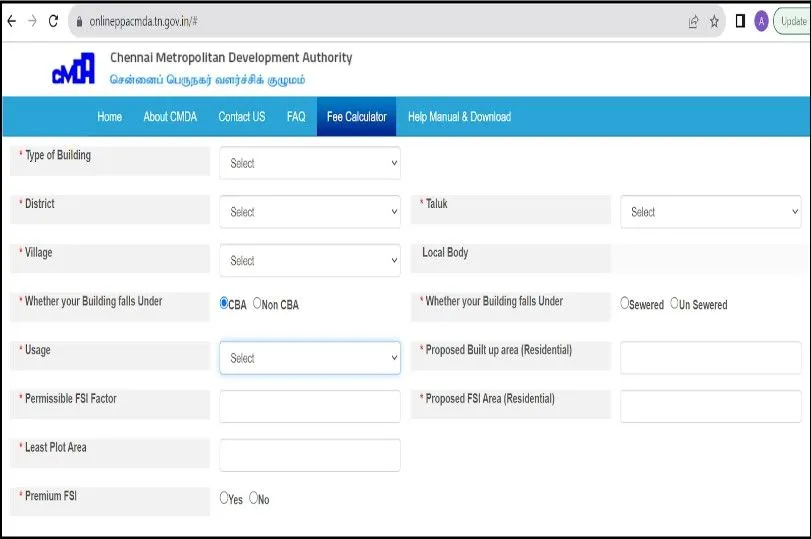Open the browser side panel icon
Viewport: 811px width, 539px height.
pos(740,21)
